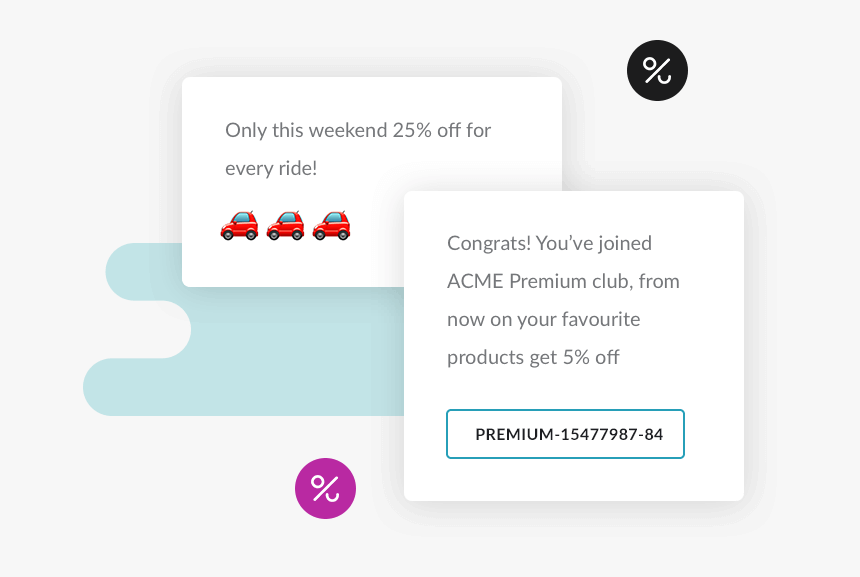Click the word "from" after Premium club

658,281
